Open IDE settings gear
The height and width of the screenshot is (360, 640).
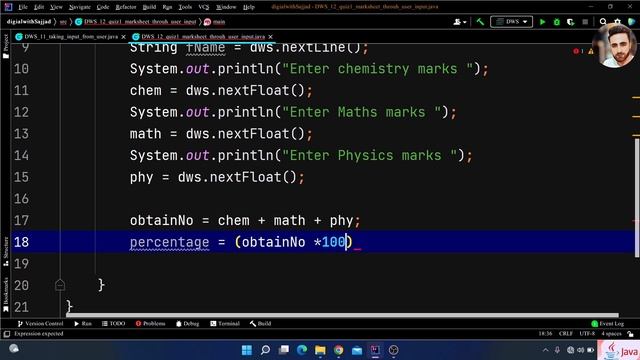pos(617,22)
